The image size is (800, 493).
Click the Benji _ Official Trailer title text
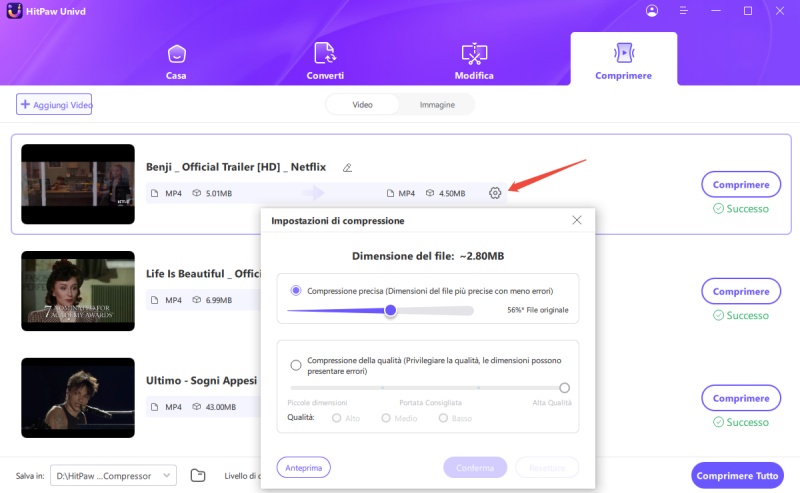(x=236, y=167)
